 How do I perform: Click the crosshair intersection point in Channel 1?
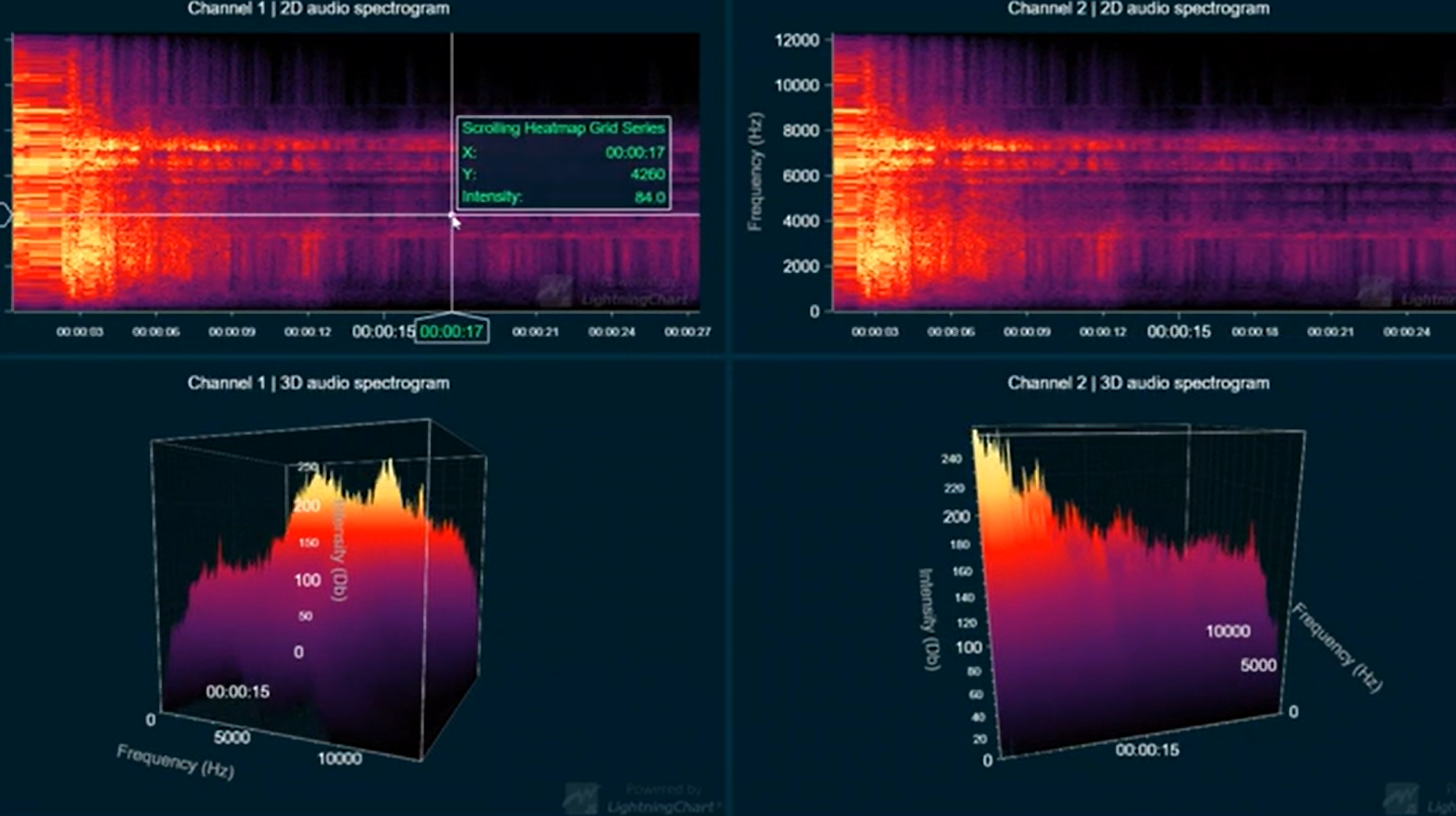452,215
